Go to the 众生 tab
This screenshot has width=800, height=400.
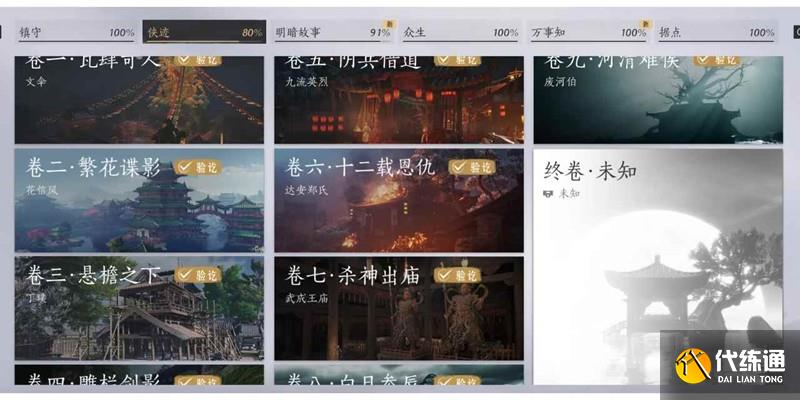coord(461,32)
